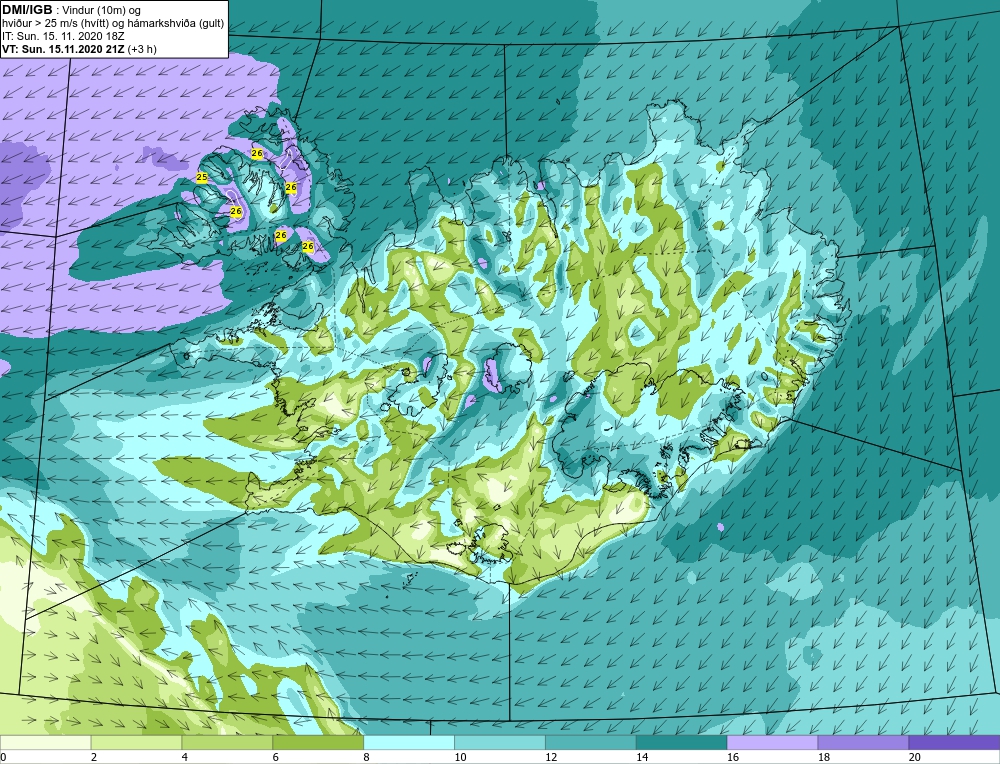Click the legend scale number 0
This screenshot has height=764, width=1000.
pos(3,757)
